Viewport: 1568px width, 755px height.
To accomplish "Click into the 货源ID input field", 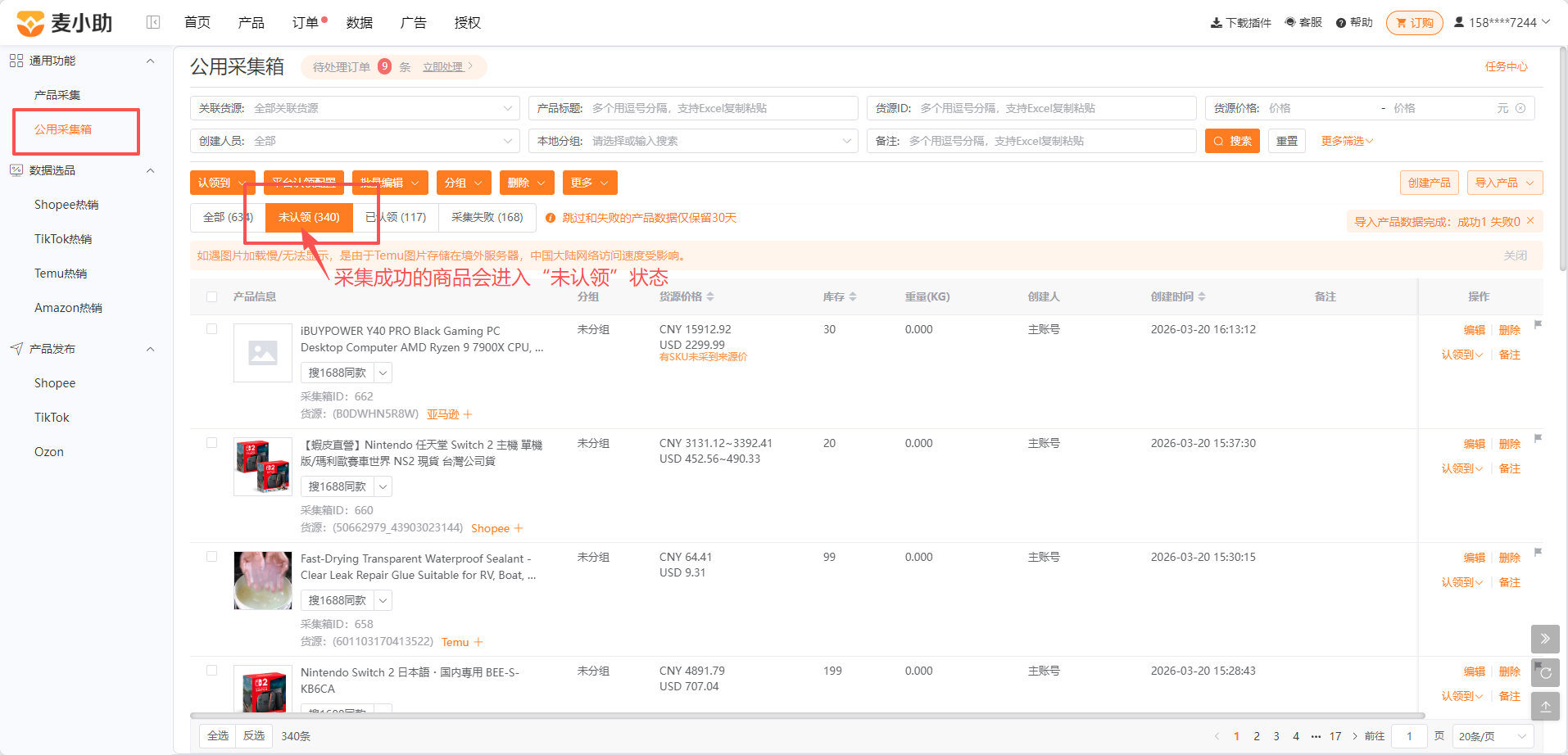I will coord(1031,108).
